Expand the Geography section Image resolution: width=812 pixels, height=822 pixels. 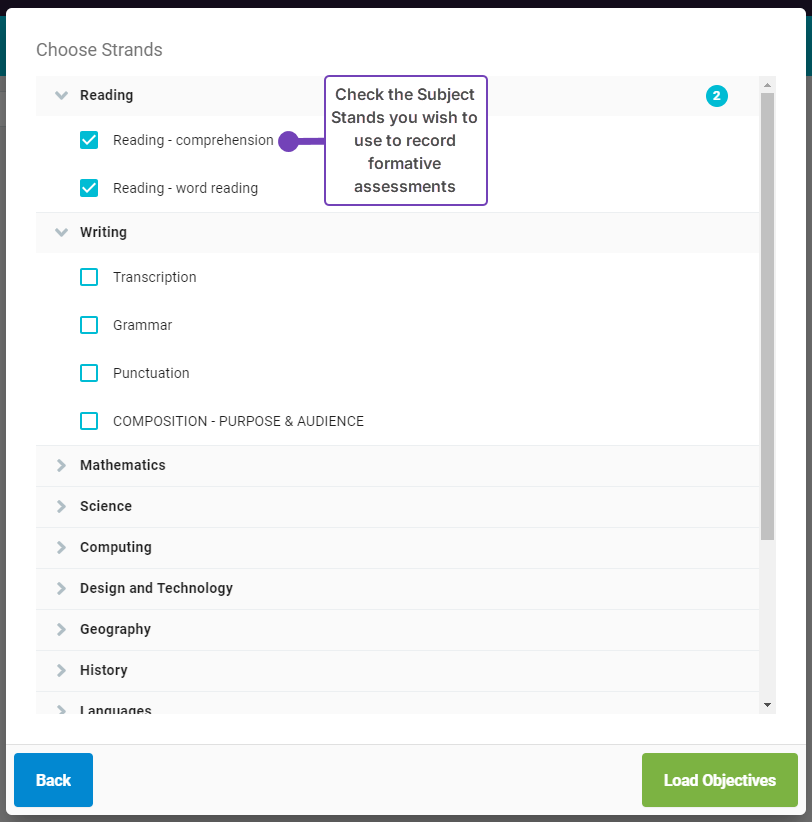61,629
